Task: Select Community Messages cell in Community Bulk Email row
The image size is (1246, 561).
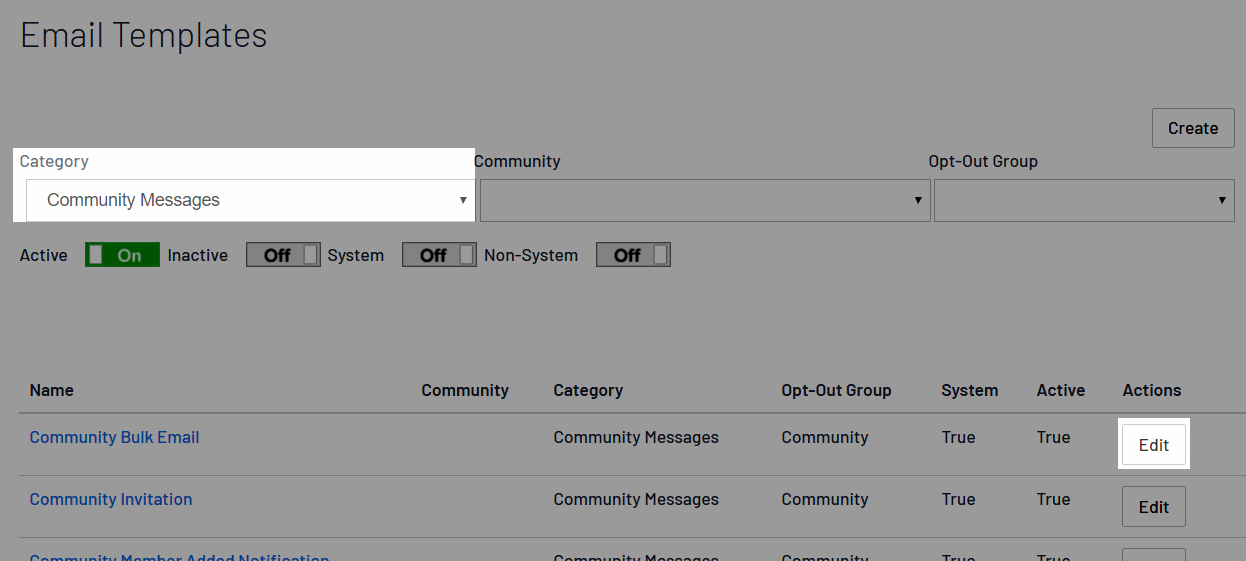Action: click(x=636, y=437)
